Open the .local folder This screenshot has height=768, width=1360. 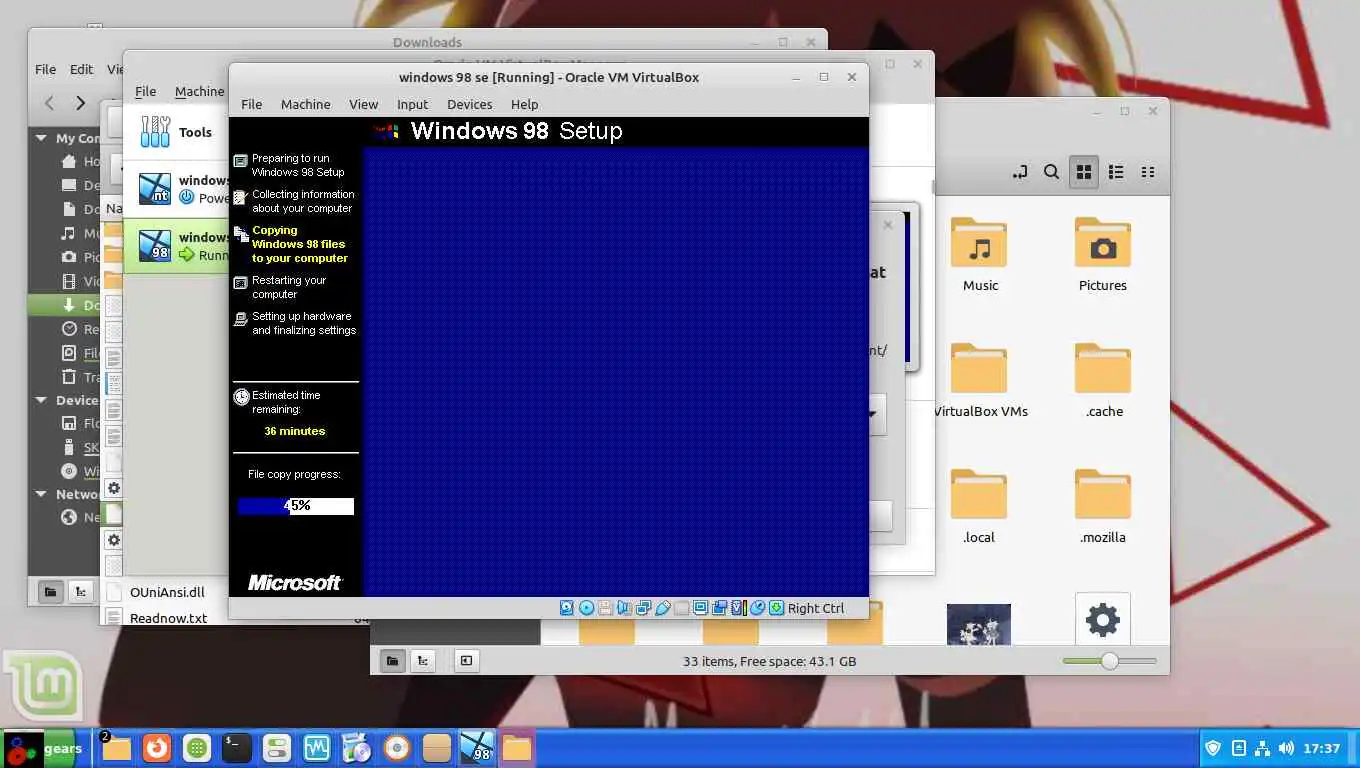[979, 506]
